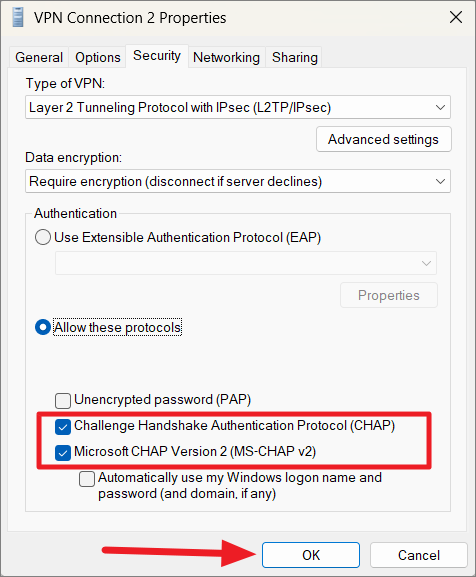476x577 pixels.
Task: Toggle Microsoft CHAP Version 2 checkbox
Action: 63,453
